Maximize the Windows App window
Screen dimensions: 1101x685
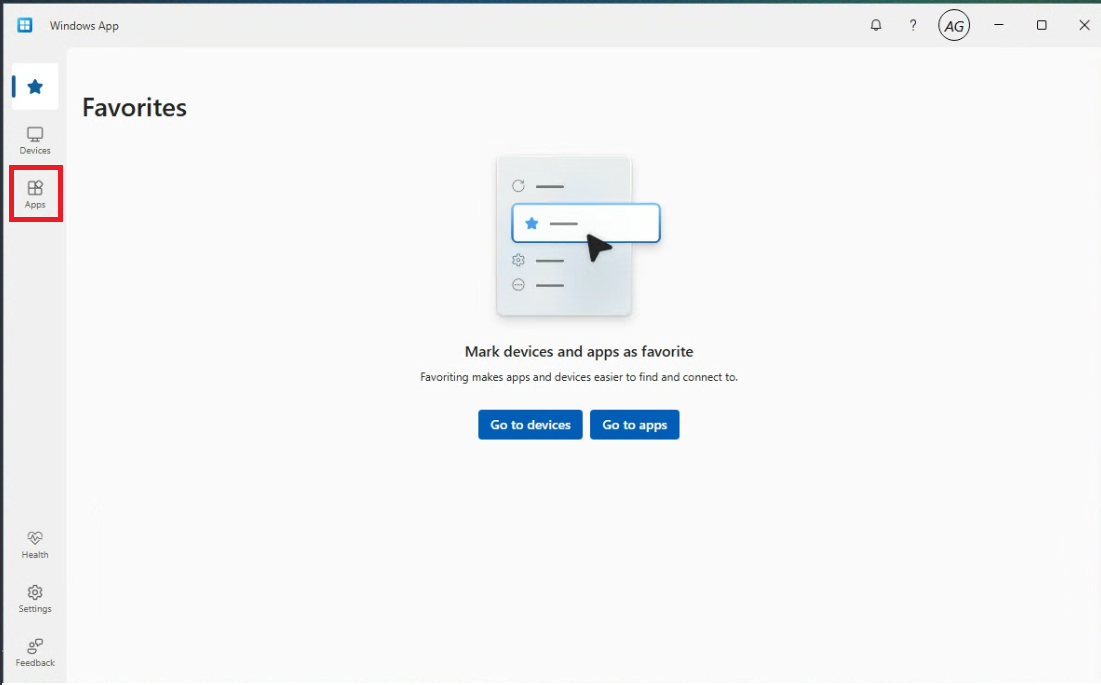pyautogui.click(x=1041, y=25)
